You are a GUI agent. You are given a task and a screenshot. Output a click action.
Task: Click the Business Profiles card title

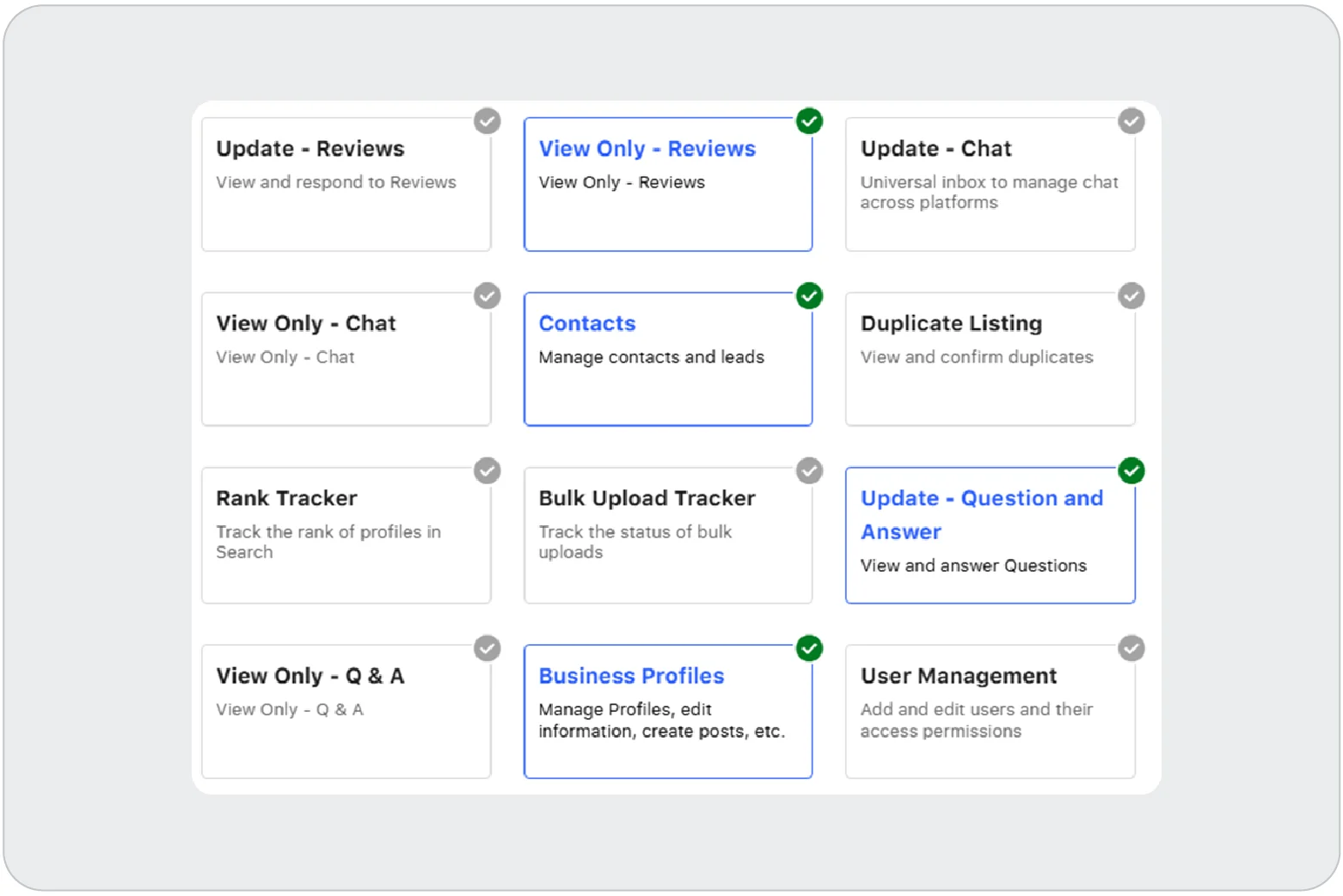[x=631, y=676]
